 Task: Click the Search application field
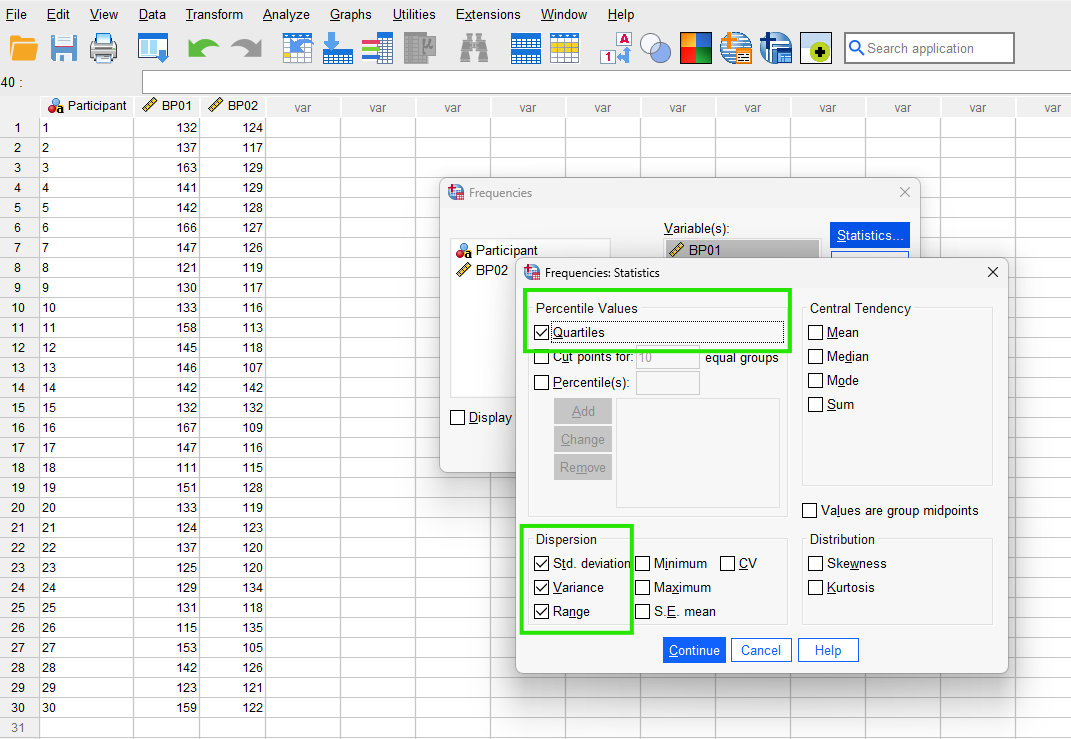point(928,47)
